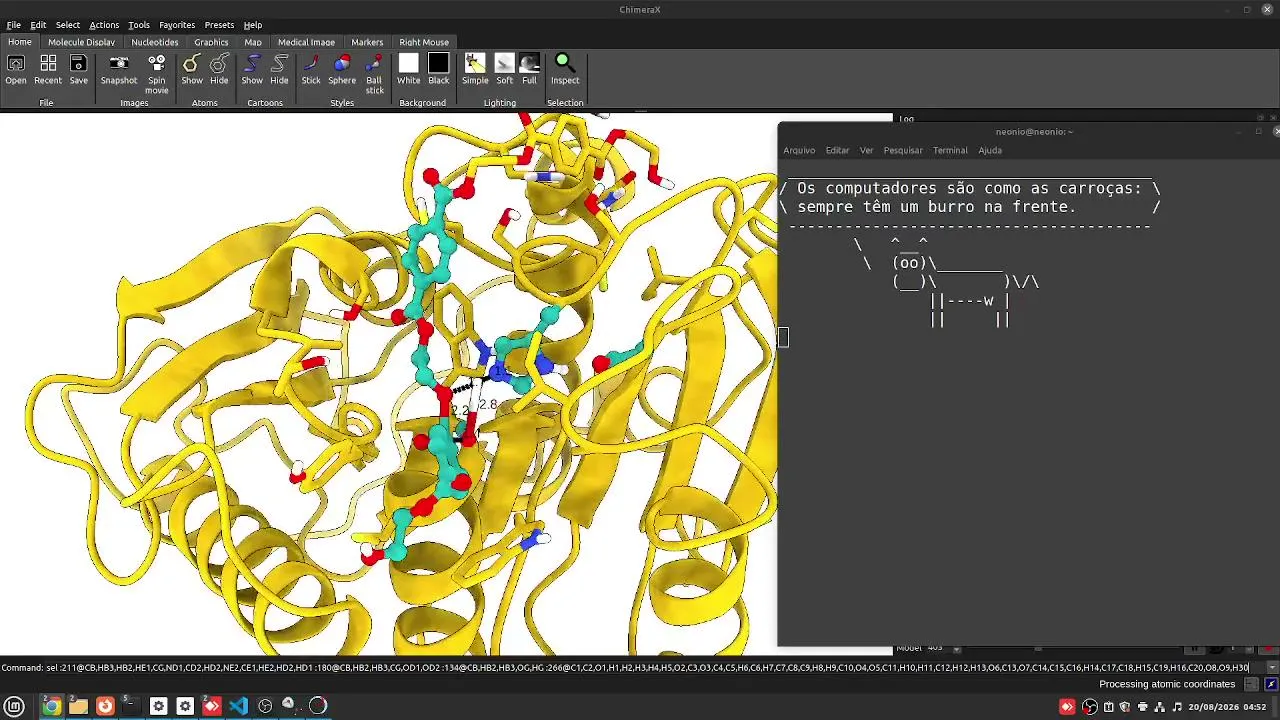Viewport: 1280px width, 720px height.
Task: Hide cartoons with the Cartoons Hide icon
Action: (279, 63)
